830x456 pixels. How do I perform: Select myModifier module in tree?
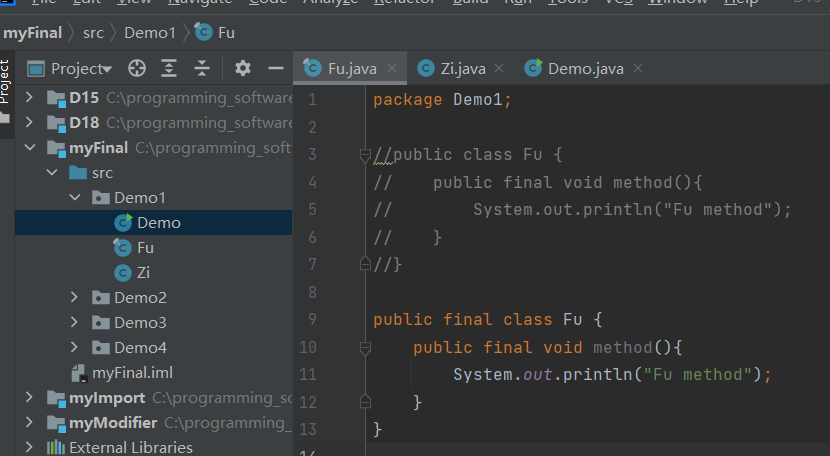153,423
